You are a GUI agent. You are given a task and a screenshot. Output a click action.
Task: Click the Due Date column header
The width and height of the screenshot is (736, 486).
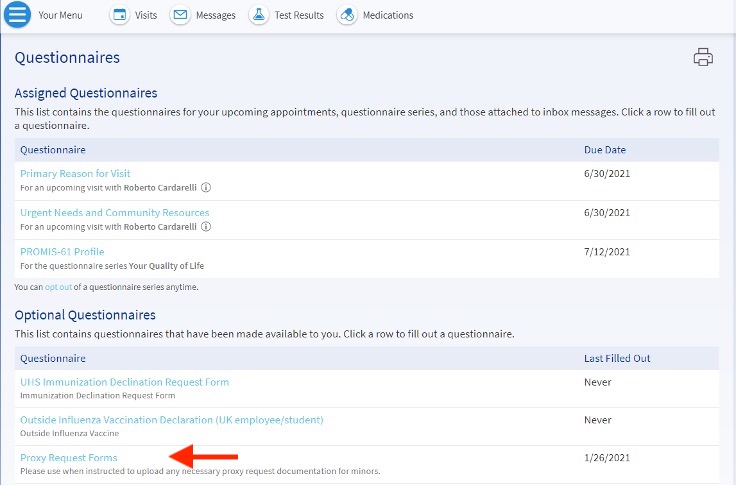[605, 150]
